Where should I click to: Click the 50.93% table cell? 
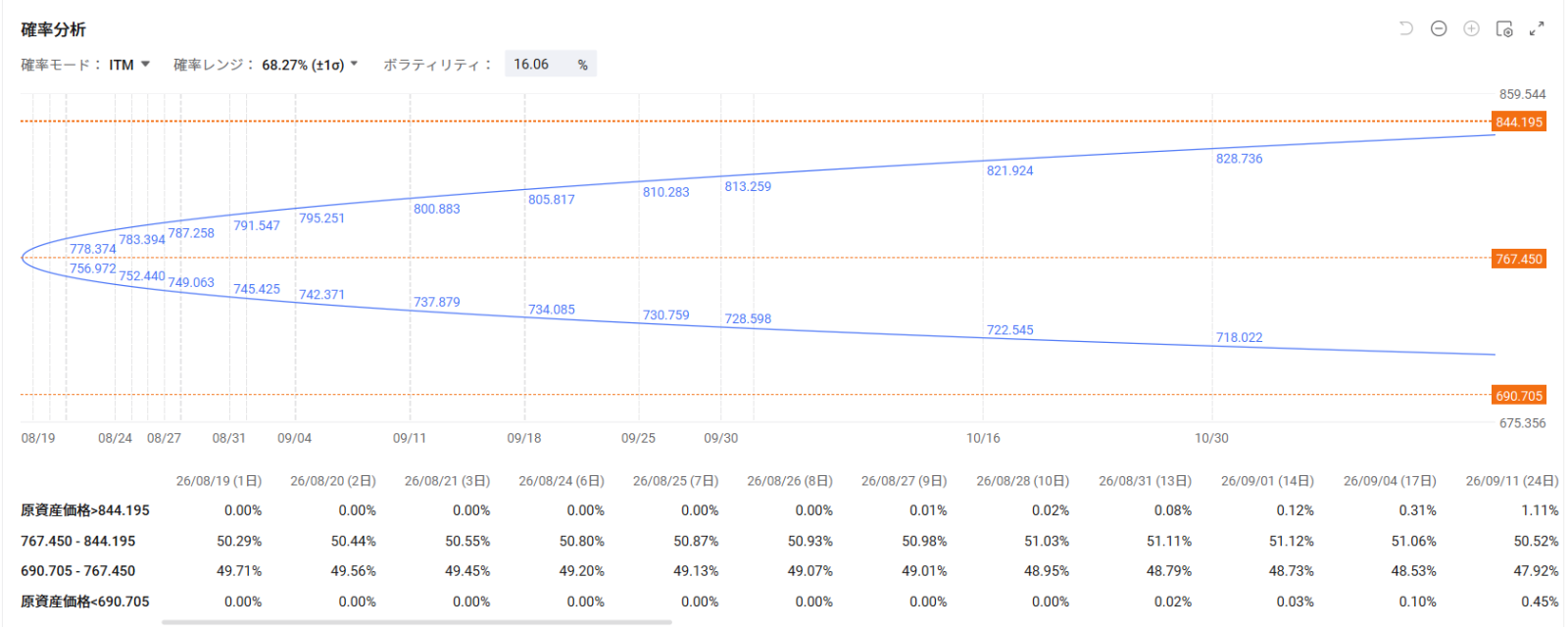[x=810, y=541]
